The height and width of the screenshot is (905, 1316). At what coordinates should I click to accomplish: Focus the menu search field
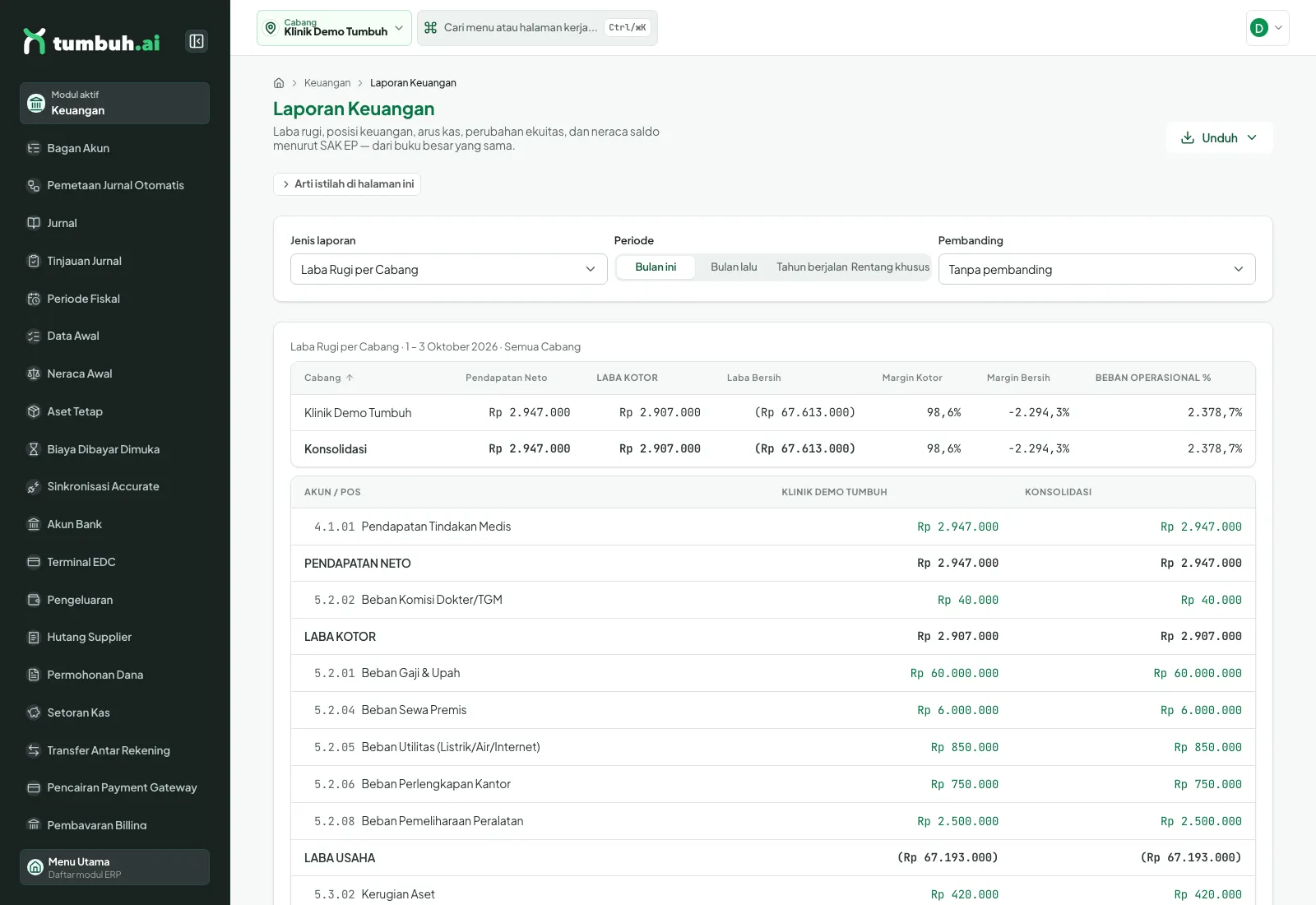(537, 28)
